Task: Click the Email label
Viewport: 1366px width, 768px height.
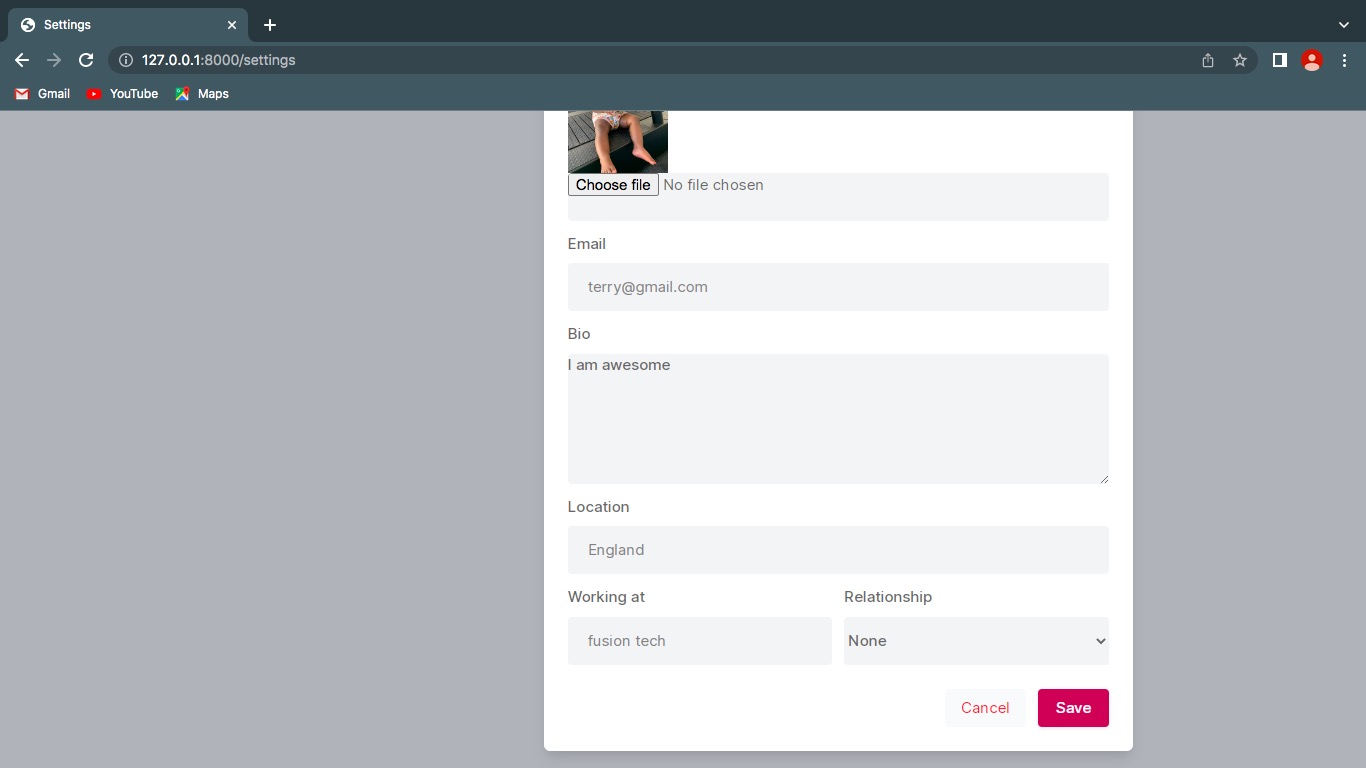Action: coord(587,244)
